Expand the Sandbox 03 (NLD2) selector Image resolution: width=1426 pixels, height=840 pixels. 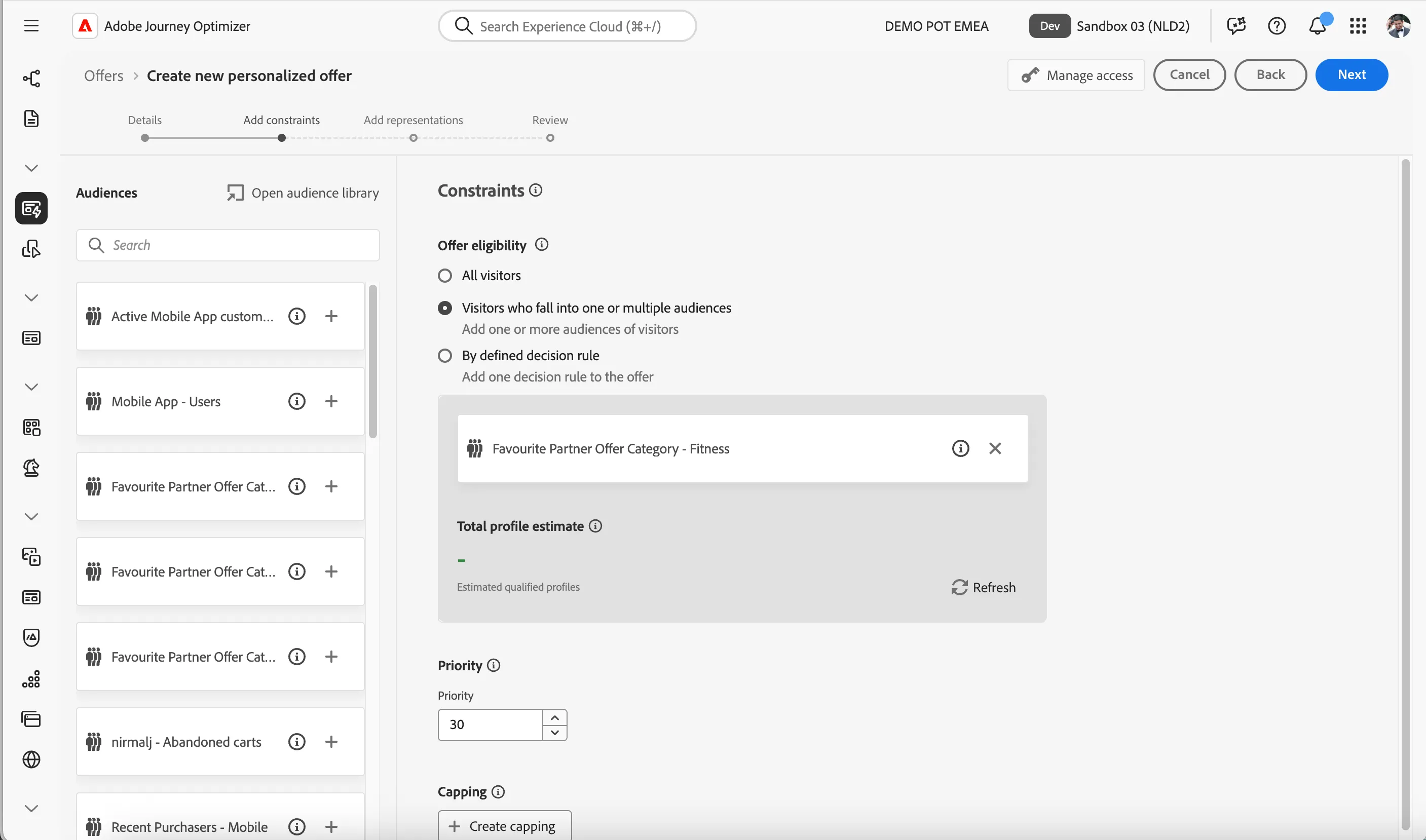1109,26
